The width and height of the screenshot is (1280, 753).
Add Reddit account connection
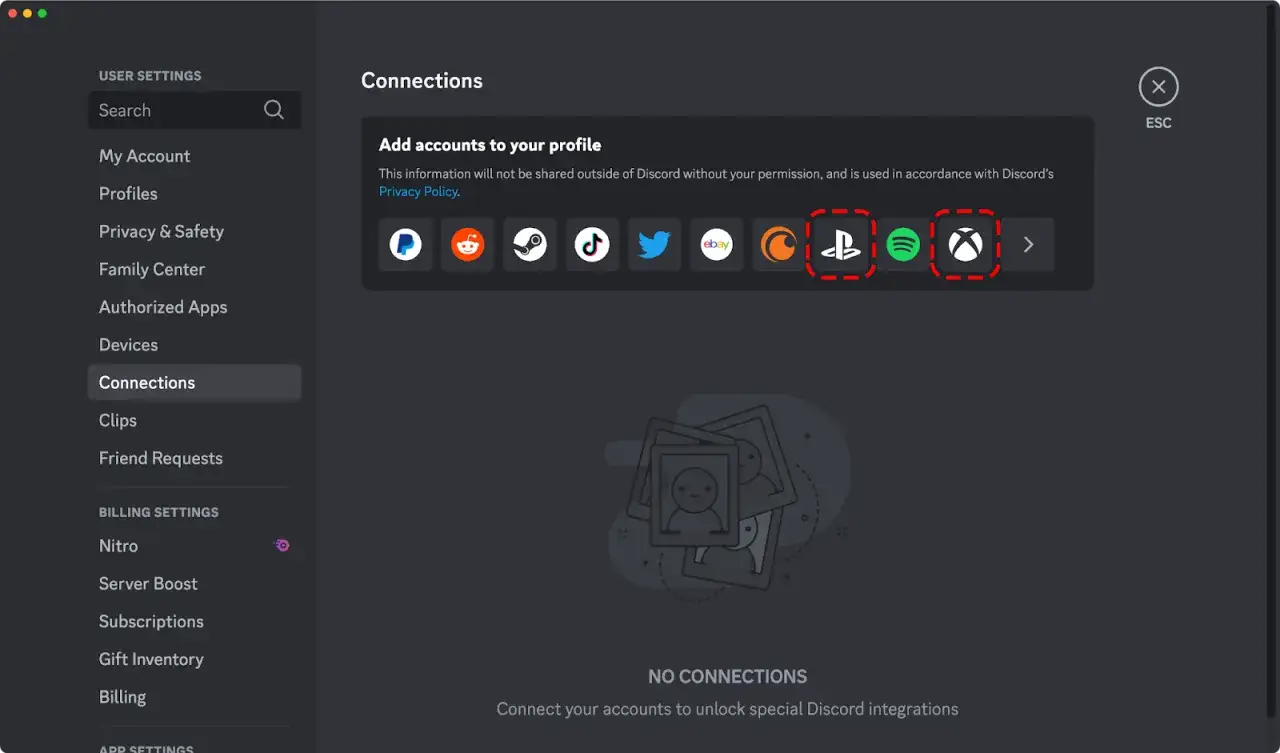point(467,245)
